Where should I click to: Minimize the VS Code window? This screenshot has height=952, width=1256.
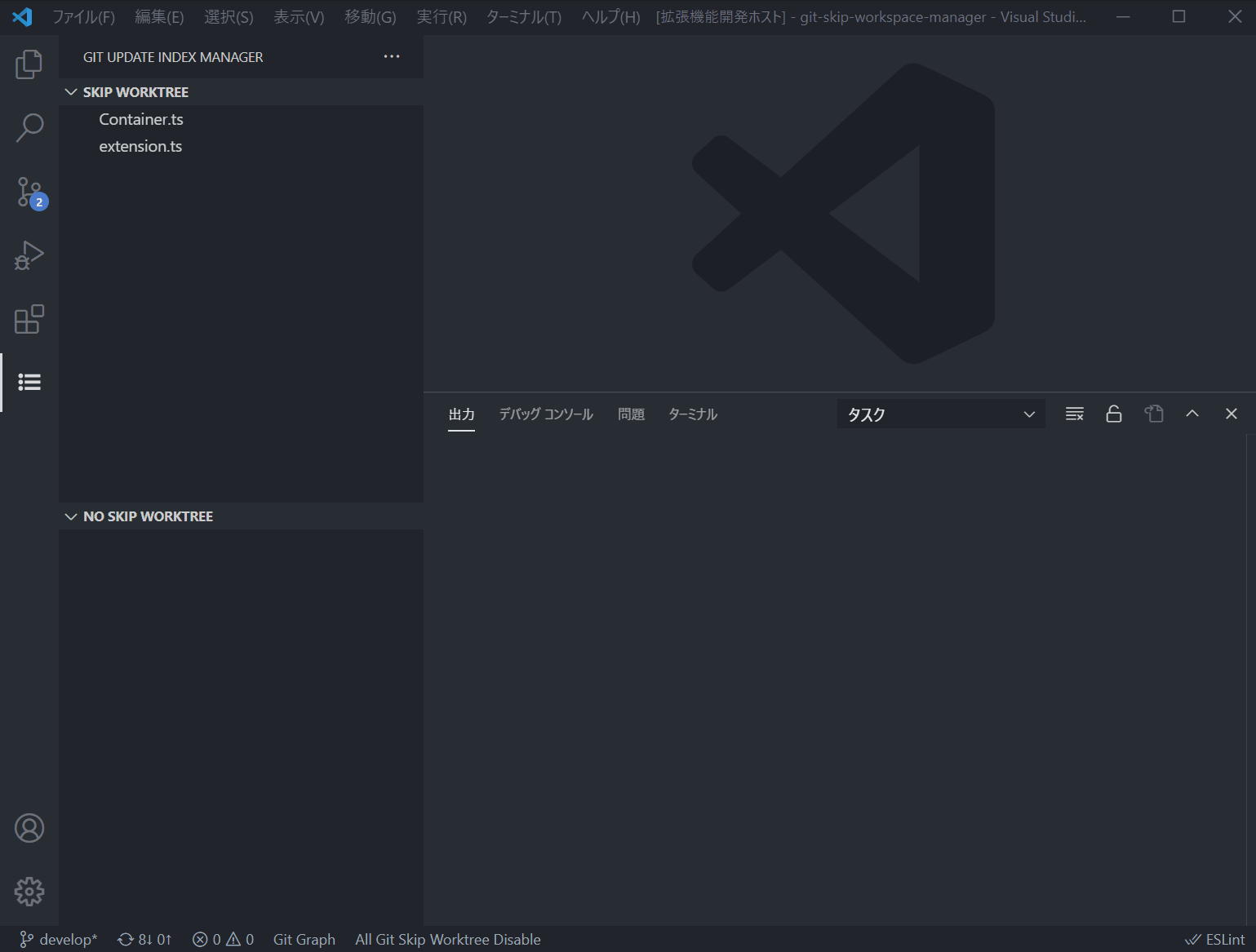(x=1123, y=16)
